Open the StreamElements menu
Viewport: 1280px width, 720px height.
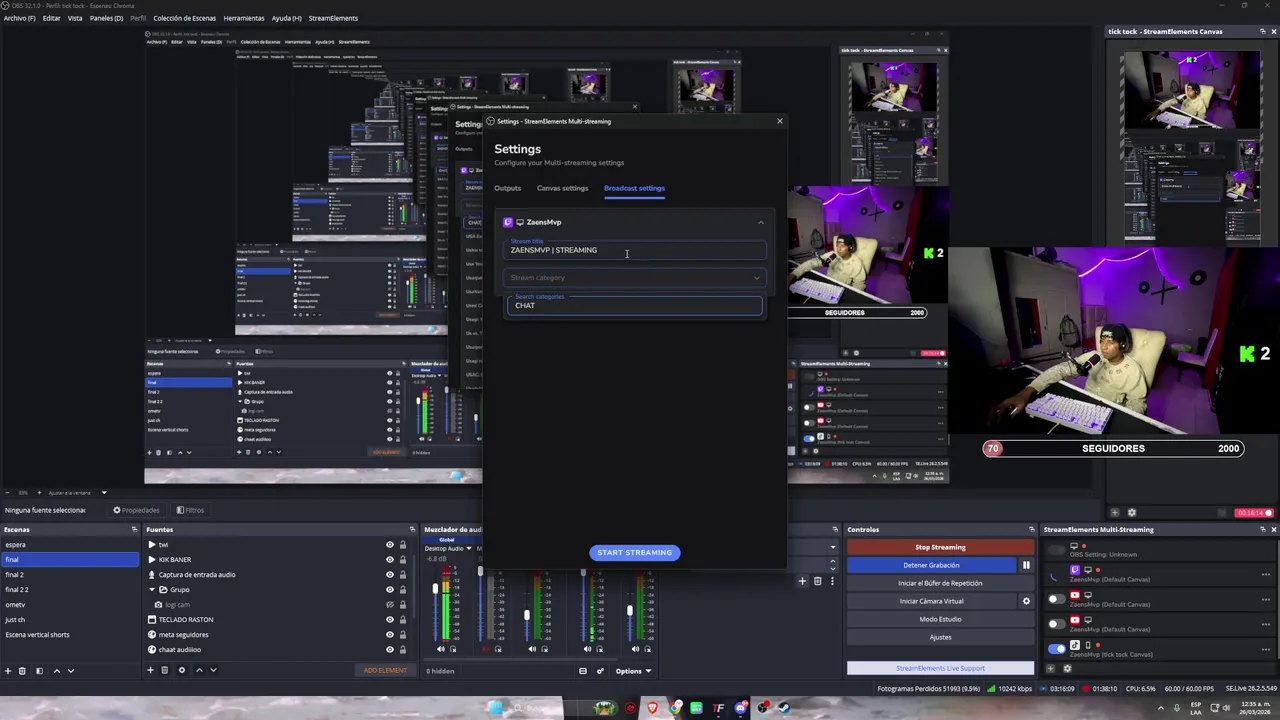333,18
